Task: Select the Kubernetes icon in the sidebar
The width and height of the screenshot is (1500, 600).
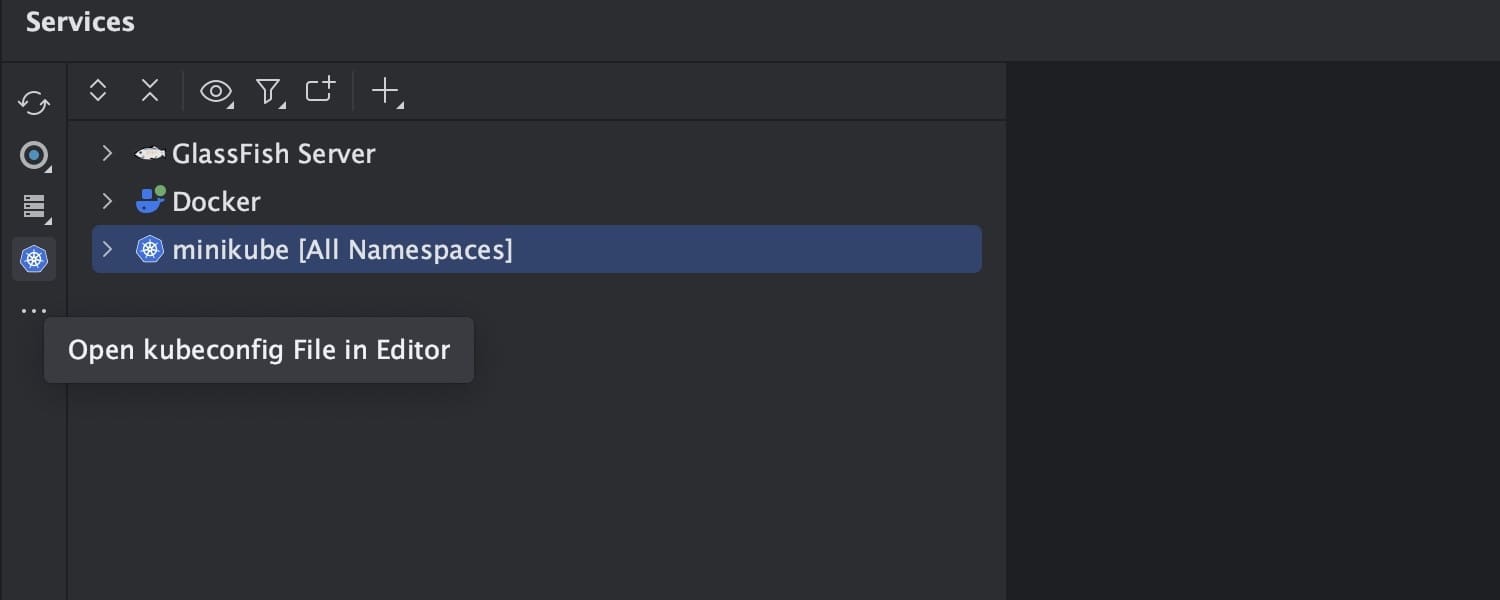Action: coord(33,259)
